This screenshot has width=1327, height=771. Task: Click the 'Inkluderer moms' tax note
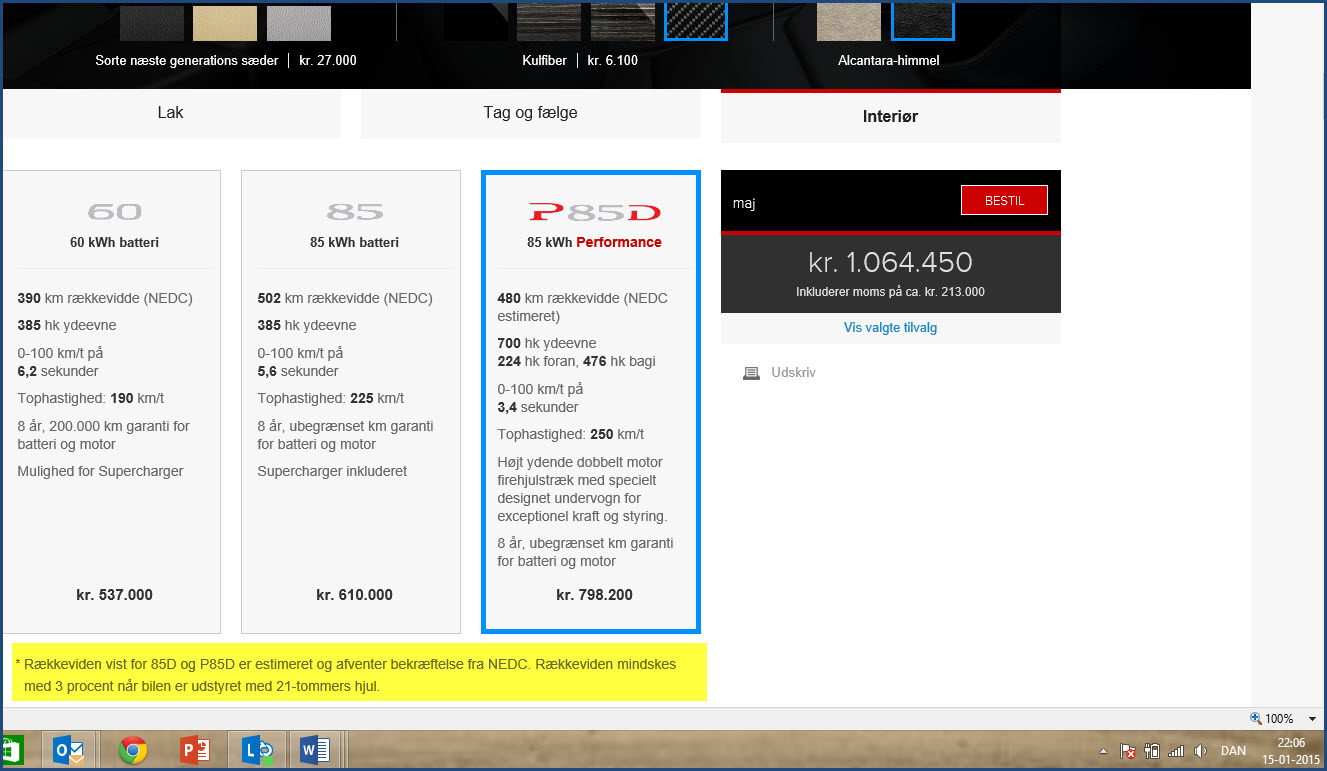[890, 292]
